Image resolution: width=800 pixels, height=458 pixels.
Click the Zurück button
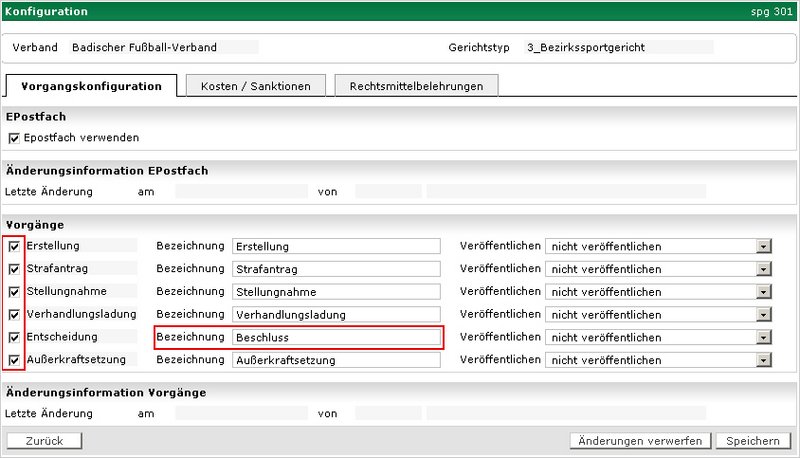(x=44, y=441)
